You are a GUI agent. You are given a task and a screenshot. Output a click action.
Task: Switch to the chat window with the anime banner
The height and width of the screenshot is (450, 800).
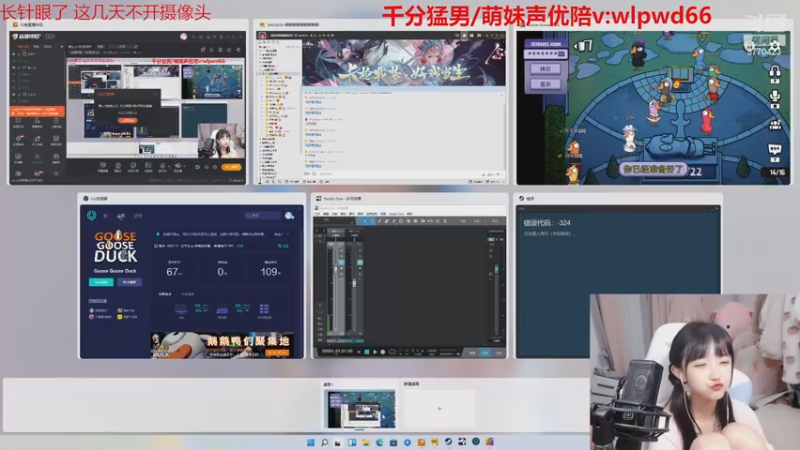[x=381, y=102]
